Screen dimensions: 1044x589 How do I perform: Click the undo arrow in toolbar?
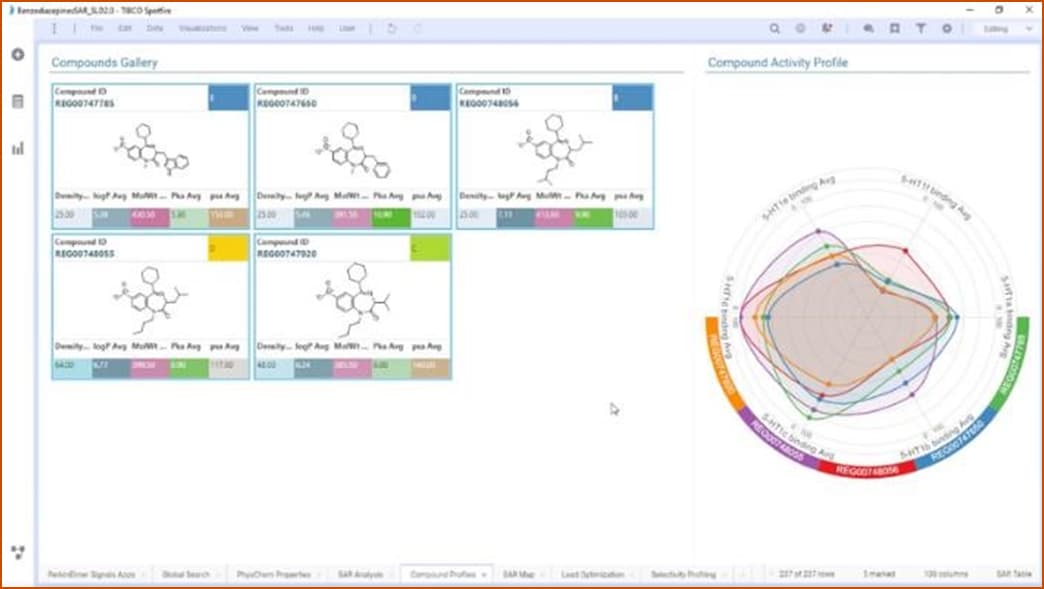(x=392, y=29)
